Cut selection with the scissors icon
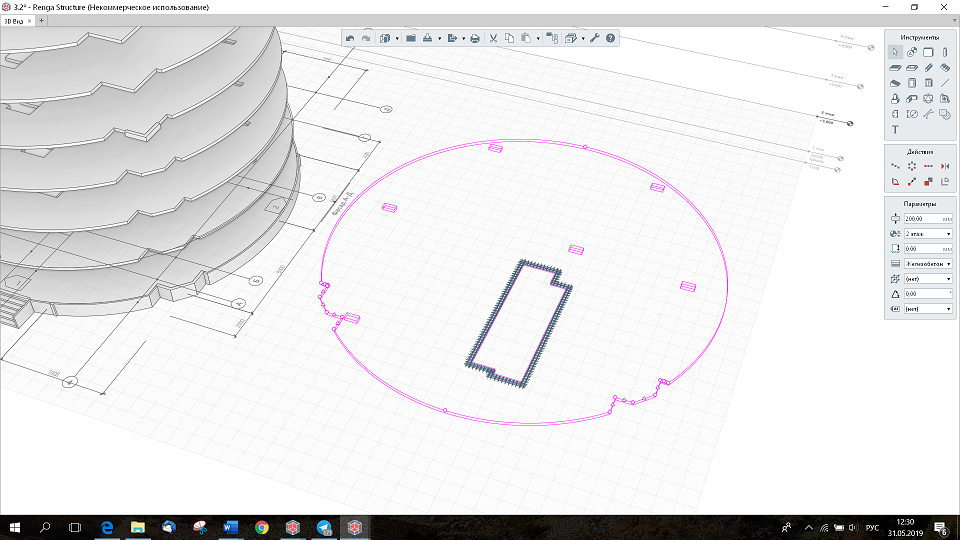Screen dimensions: 960x540 (493, 38)
